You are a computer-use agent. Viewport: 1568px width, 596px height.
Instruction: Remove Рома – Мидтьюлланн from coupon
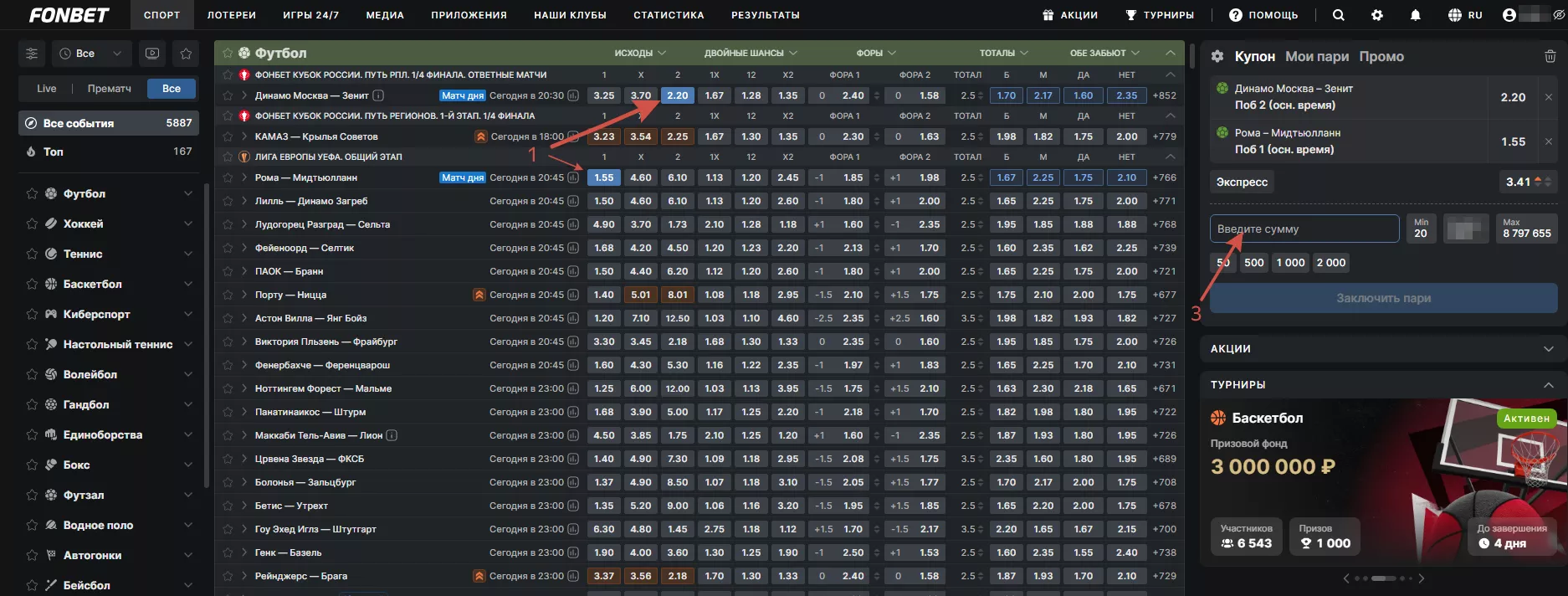tap(1548, 141)
